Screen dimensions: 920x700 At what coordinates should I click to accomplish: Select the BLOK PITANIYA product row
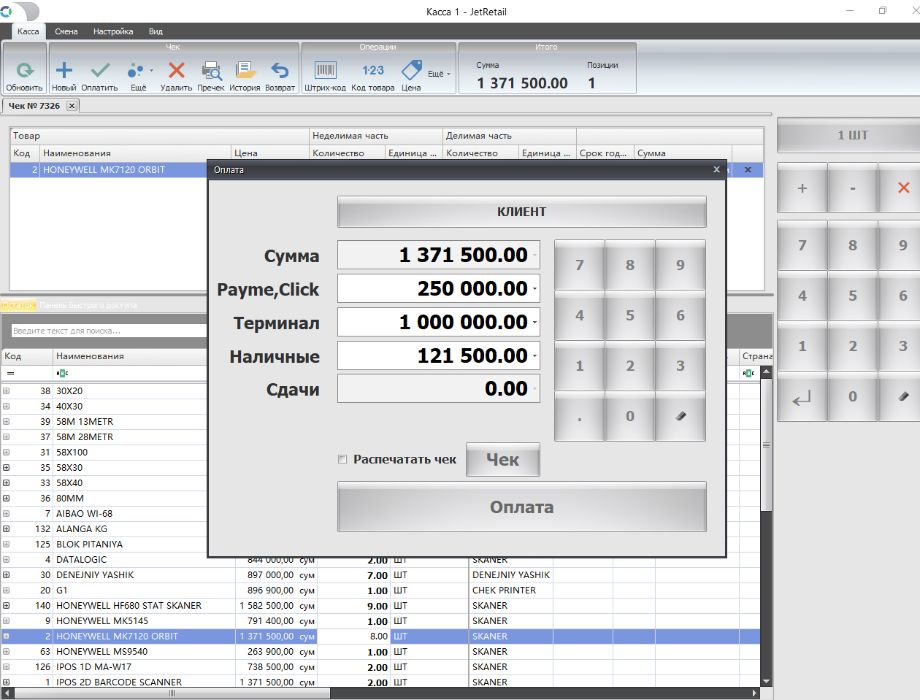[x=104, y=544]
